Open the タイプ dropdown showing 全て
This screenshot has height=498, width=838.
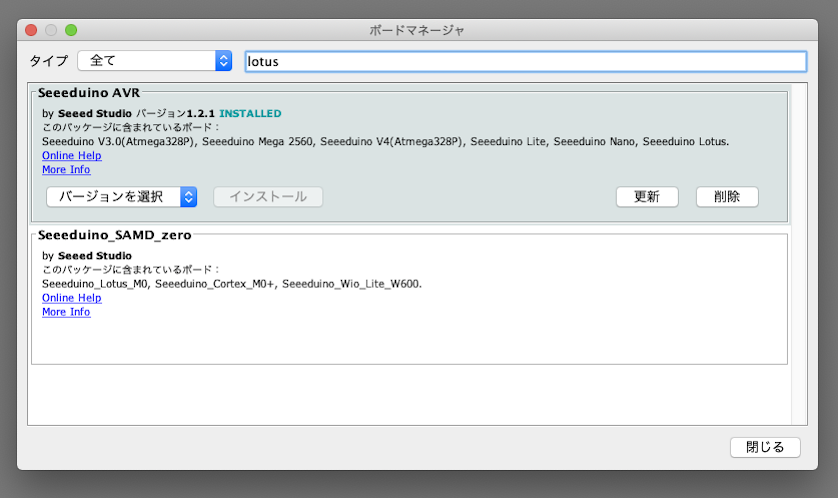click(x=154, y=61)
